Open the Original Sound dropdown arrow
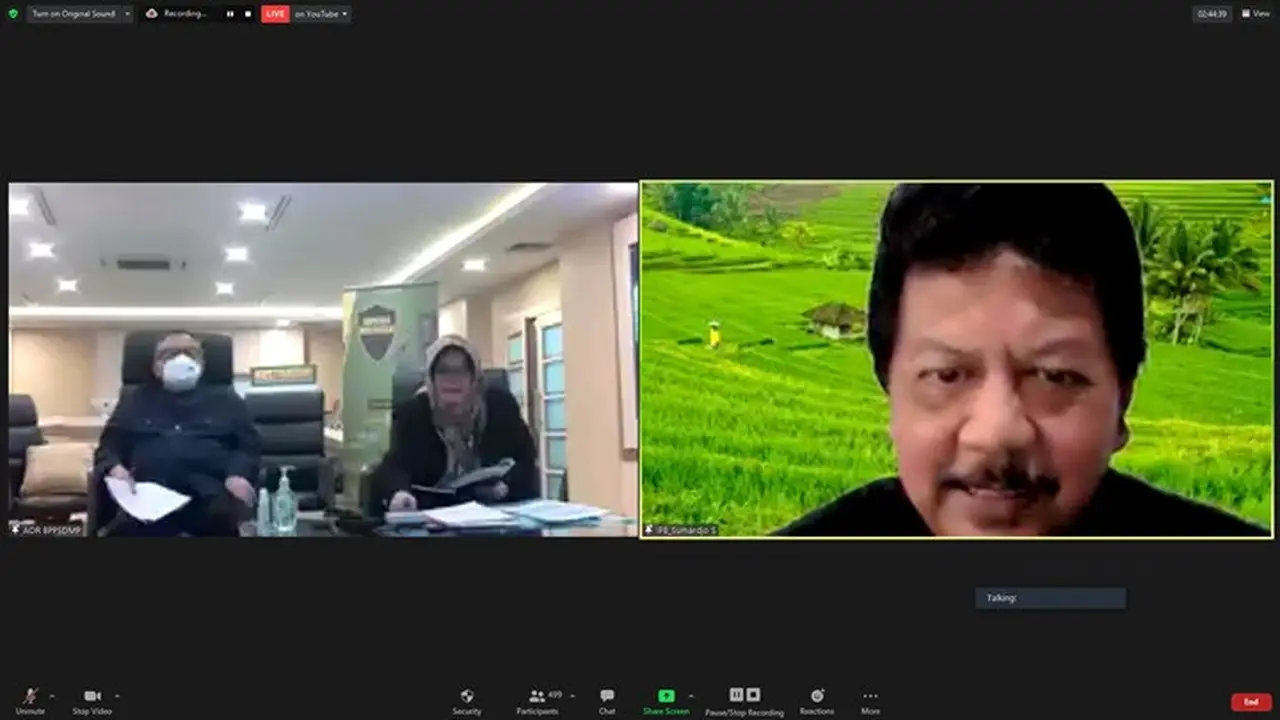Image resolution: width=1280 pixels, height=720 pixels. pos(127,14)
